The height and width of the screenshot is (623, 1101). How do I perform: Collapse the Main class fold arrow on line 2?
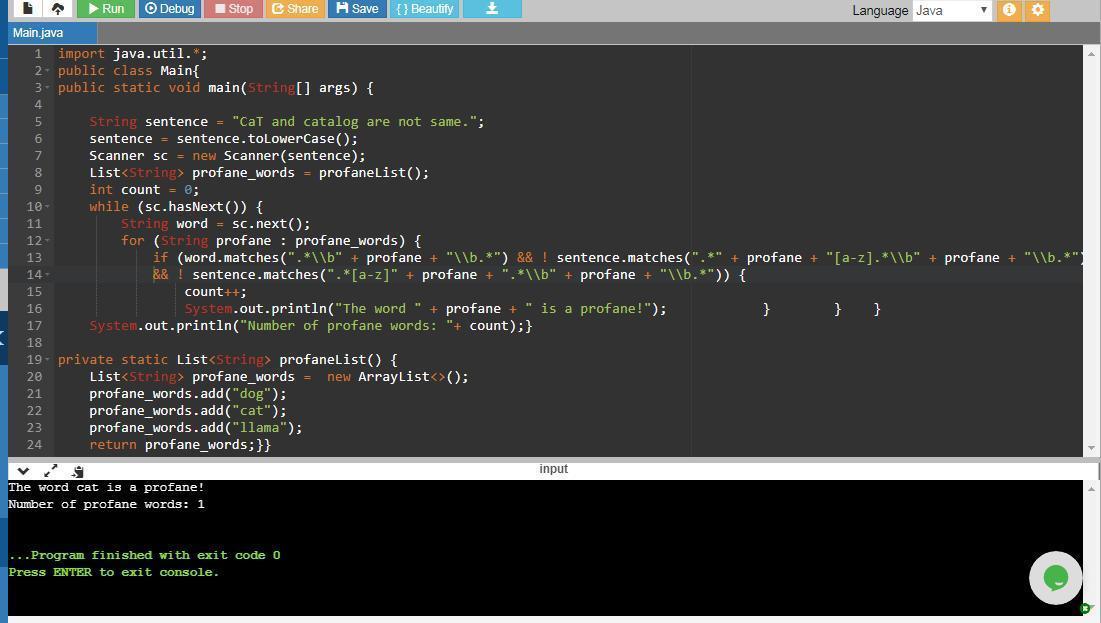point(47,71)
